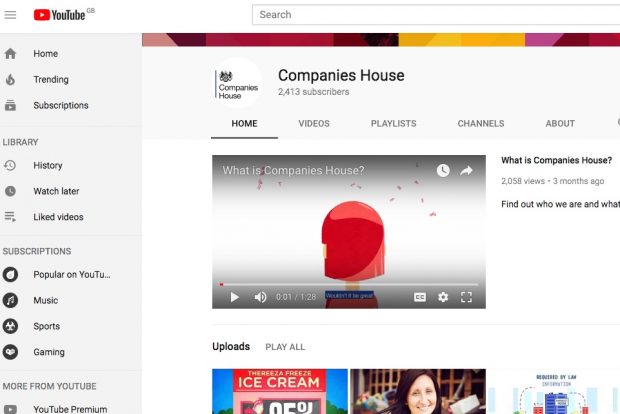
Task: Mute the video with the speaker icon
Action: [x=260, y=297]
